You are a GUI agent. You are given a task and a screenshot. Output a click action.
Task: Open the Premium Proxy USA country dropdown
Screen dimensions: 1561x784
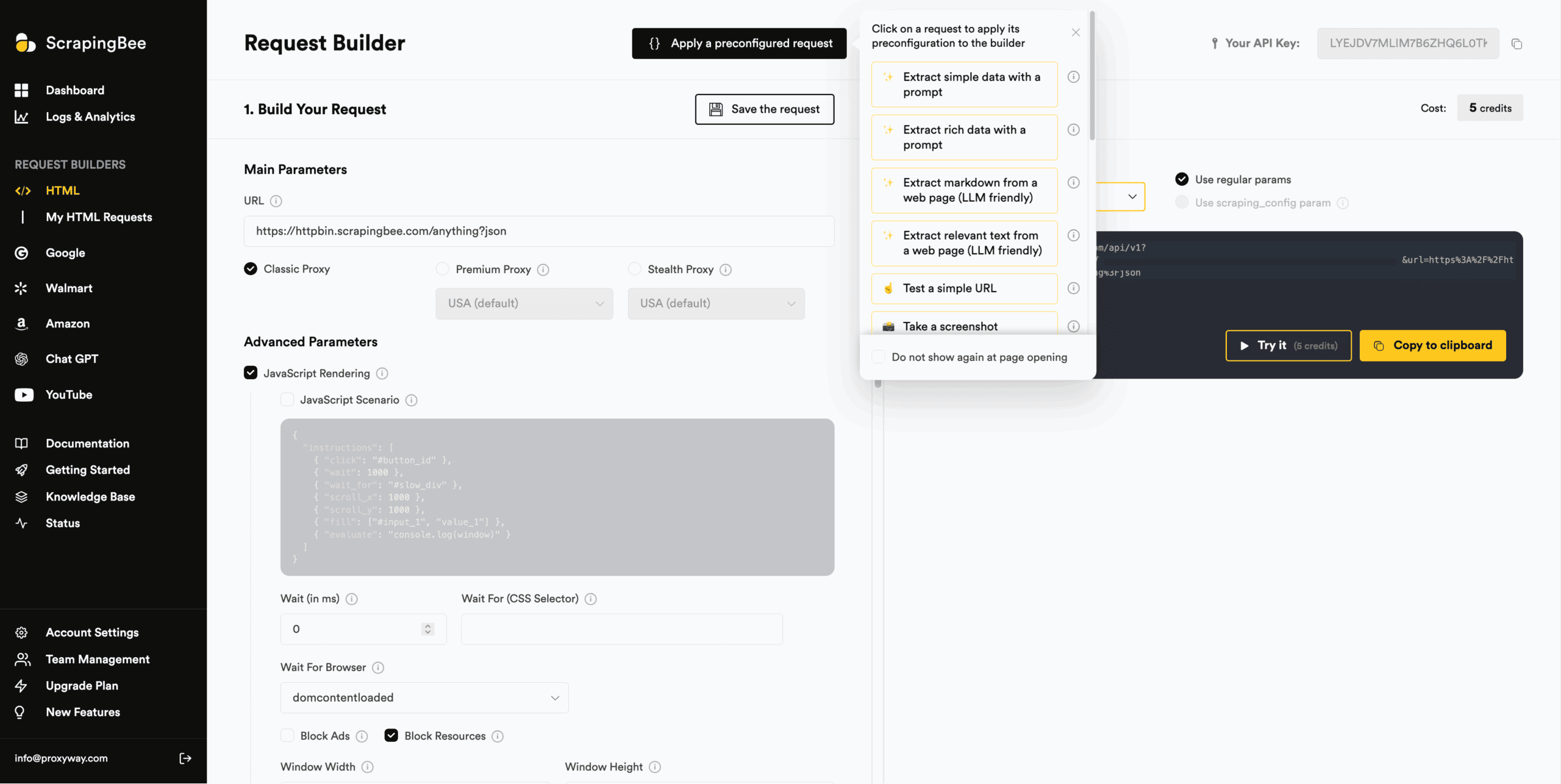pyautogui.click(x=524, y=304)
